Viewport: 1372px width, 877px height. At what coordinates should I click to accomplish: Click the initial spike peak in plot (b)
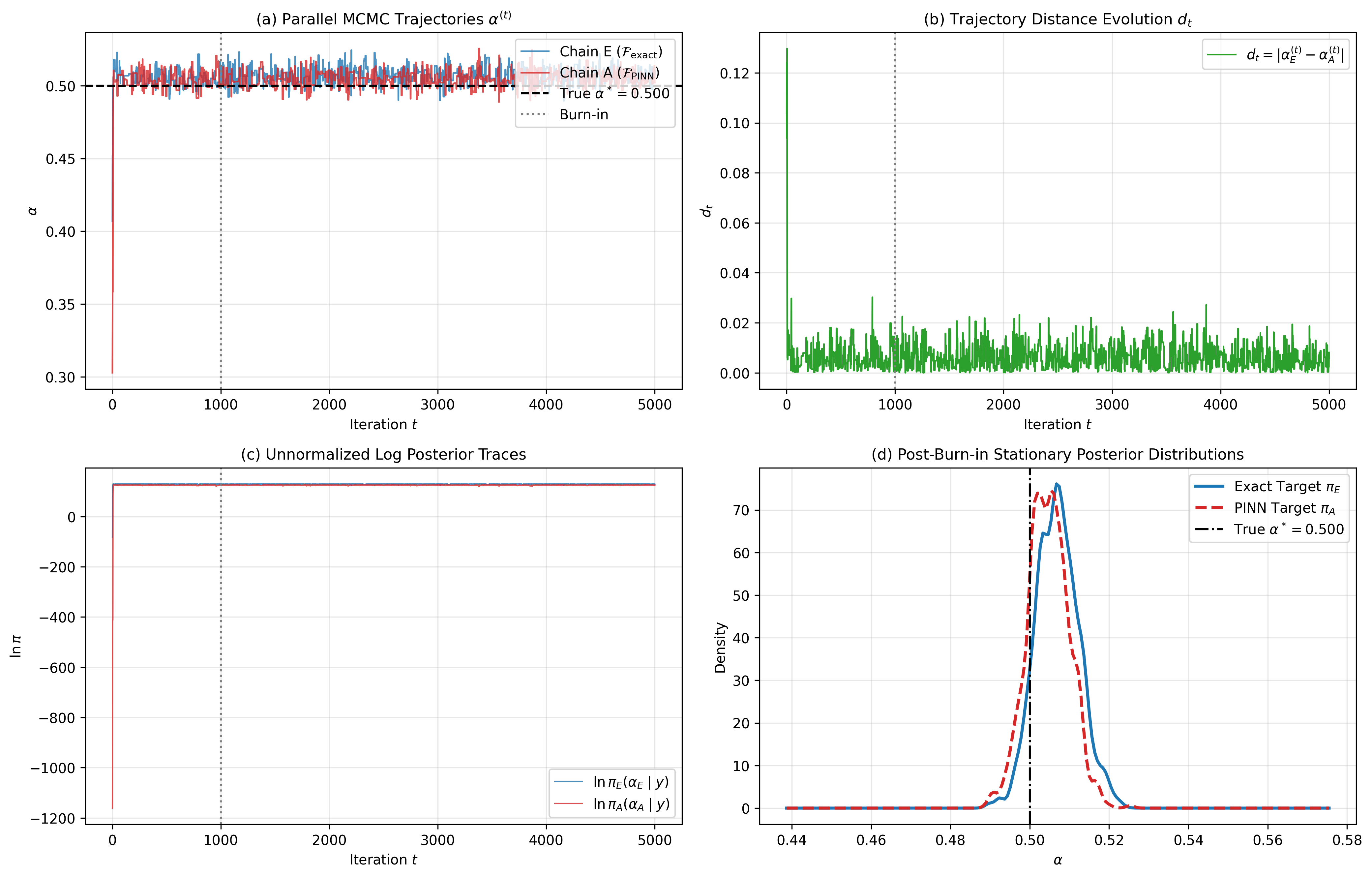tap(788, 49)
